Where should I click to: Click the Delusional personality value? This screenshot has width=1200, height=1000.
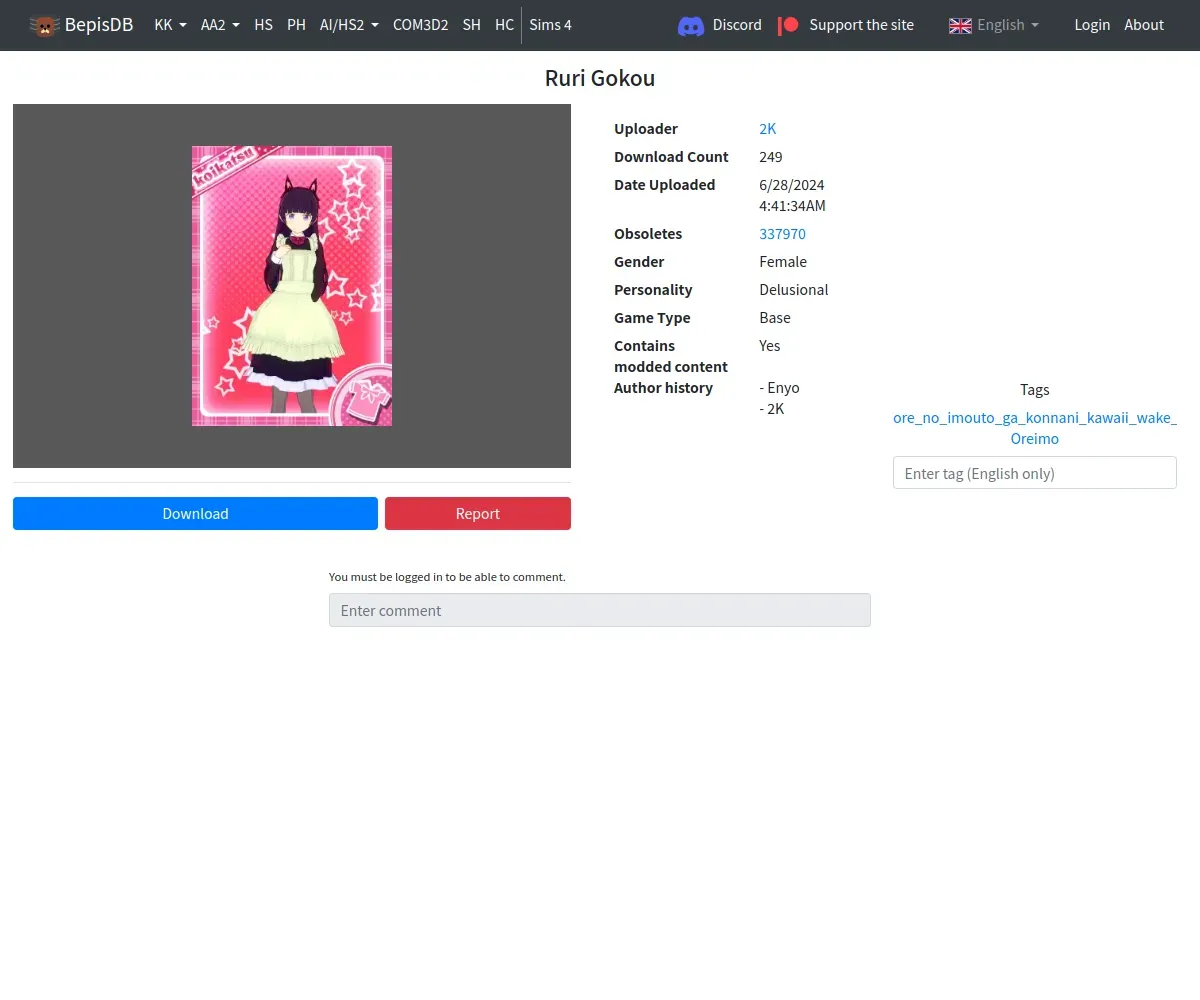coord(794,290)
